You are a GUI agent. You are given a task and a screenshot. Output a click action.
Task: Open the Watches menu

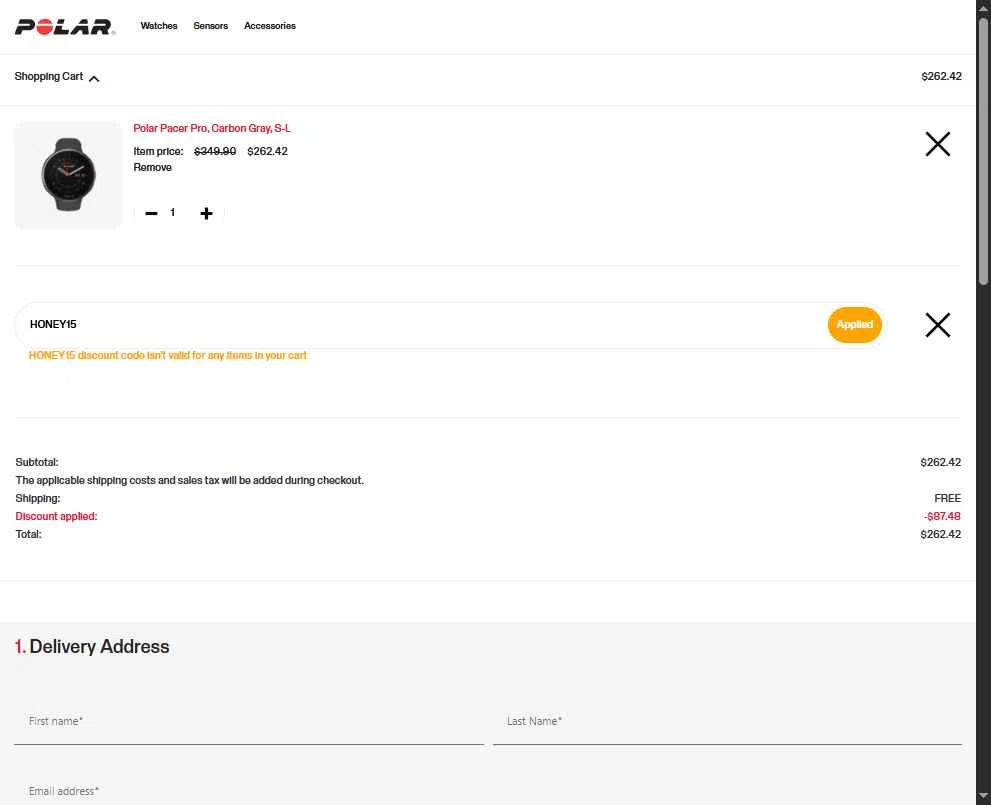coord(159,26)
